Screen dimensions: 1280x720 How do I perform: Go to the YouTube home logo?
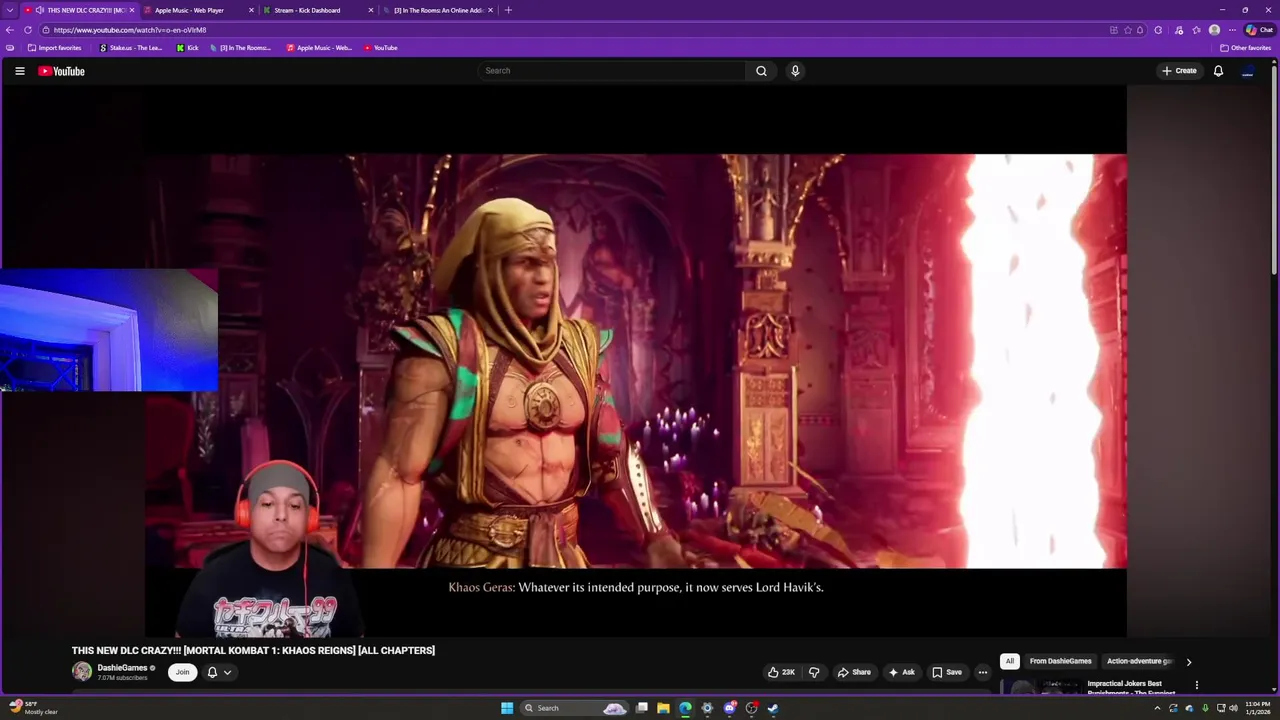click(x=62, y=71)
